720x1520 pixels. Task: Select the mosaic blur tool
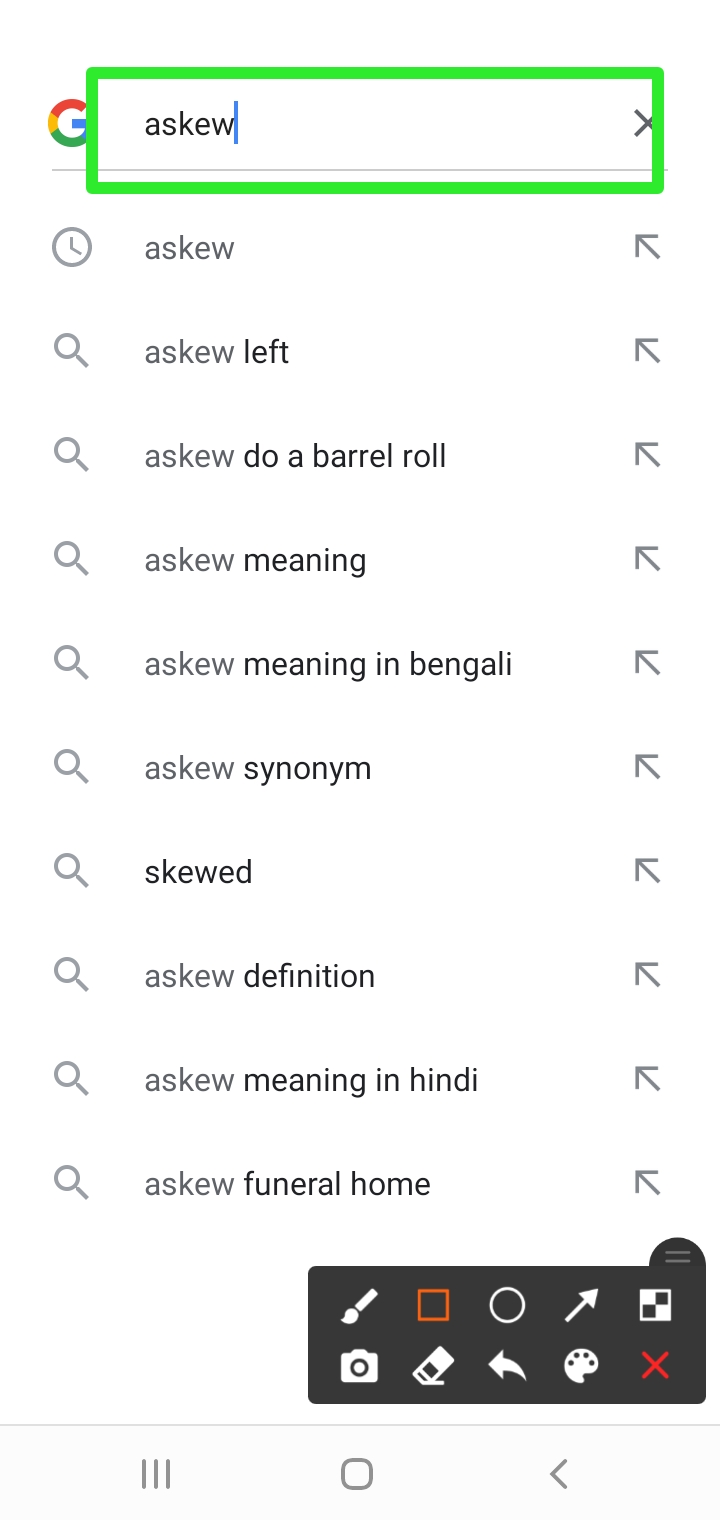tap(655, 1306)
